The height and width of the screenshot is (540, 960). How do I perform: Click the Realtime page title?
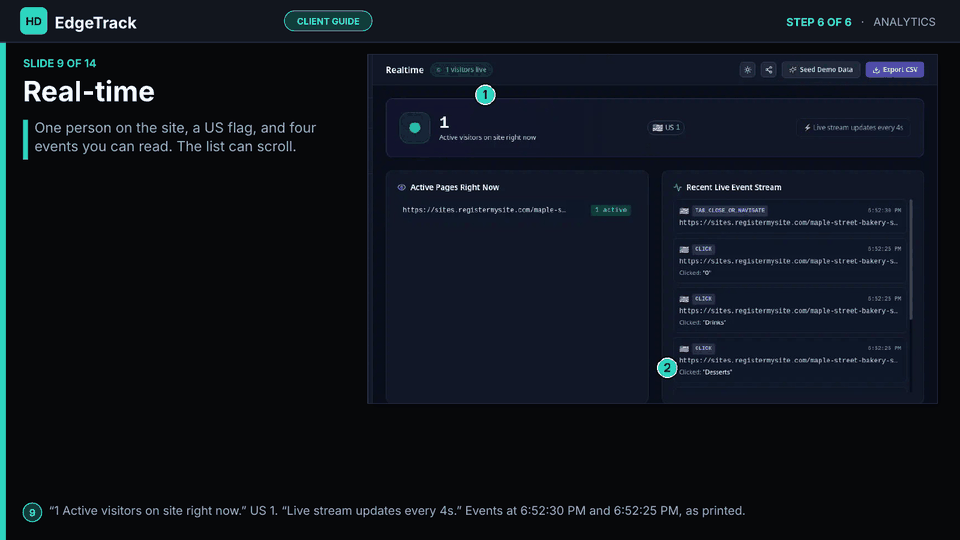405,70
